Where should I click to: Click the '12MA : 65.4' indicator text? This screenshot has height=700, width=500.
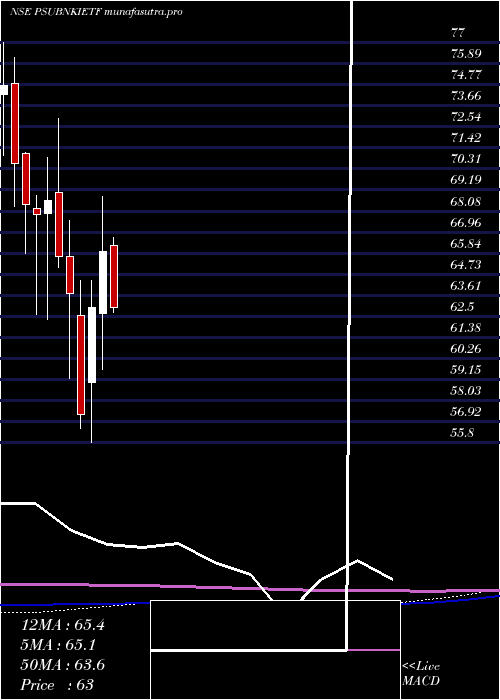[62, 625]
